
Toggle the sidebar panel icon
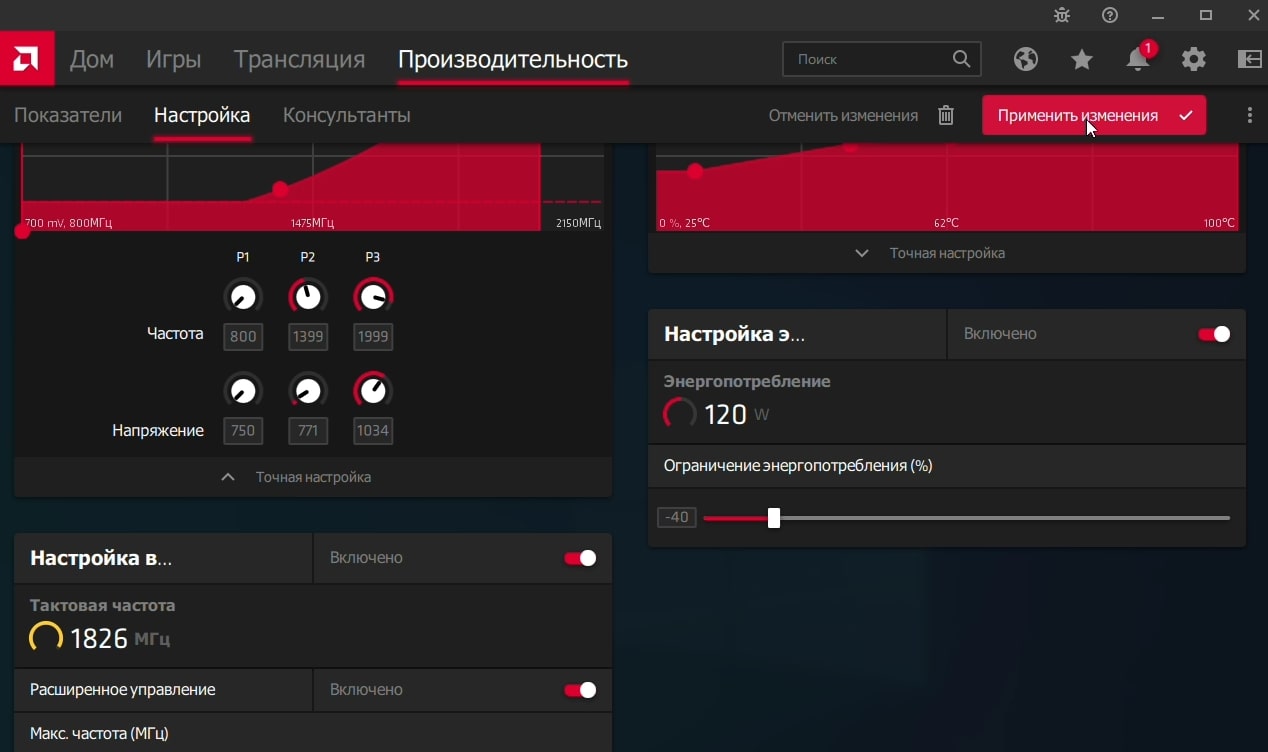(x=1249, y=59)
